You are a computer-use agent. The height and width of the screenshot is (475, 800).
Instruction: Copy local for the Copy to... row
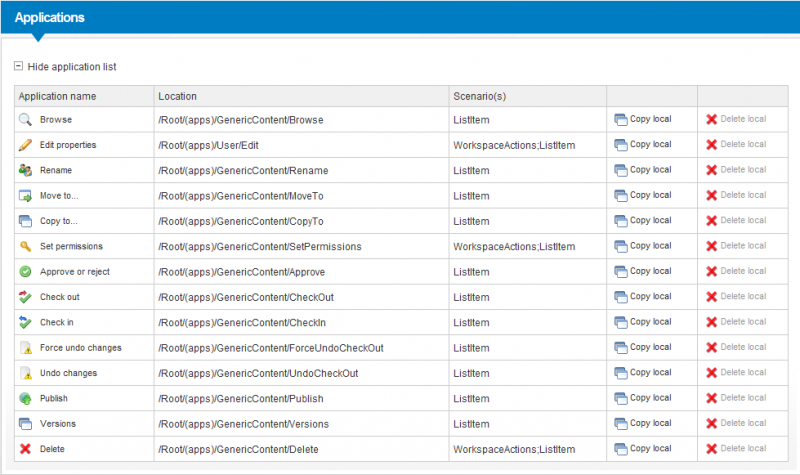coord(643,220)
